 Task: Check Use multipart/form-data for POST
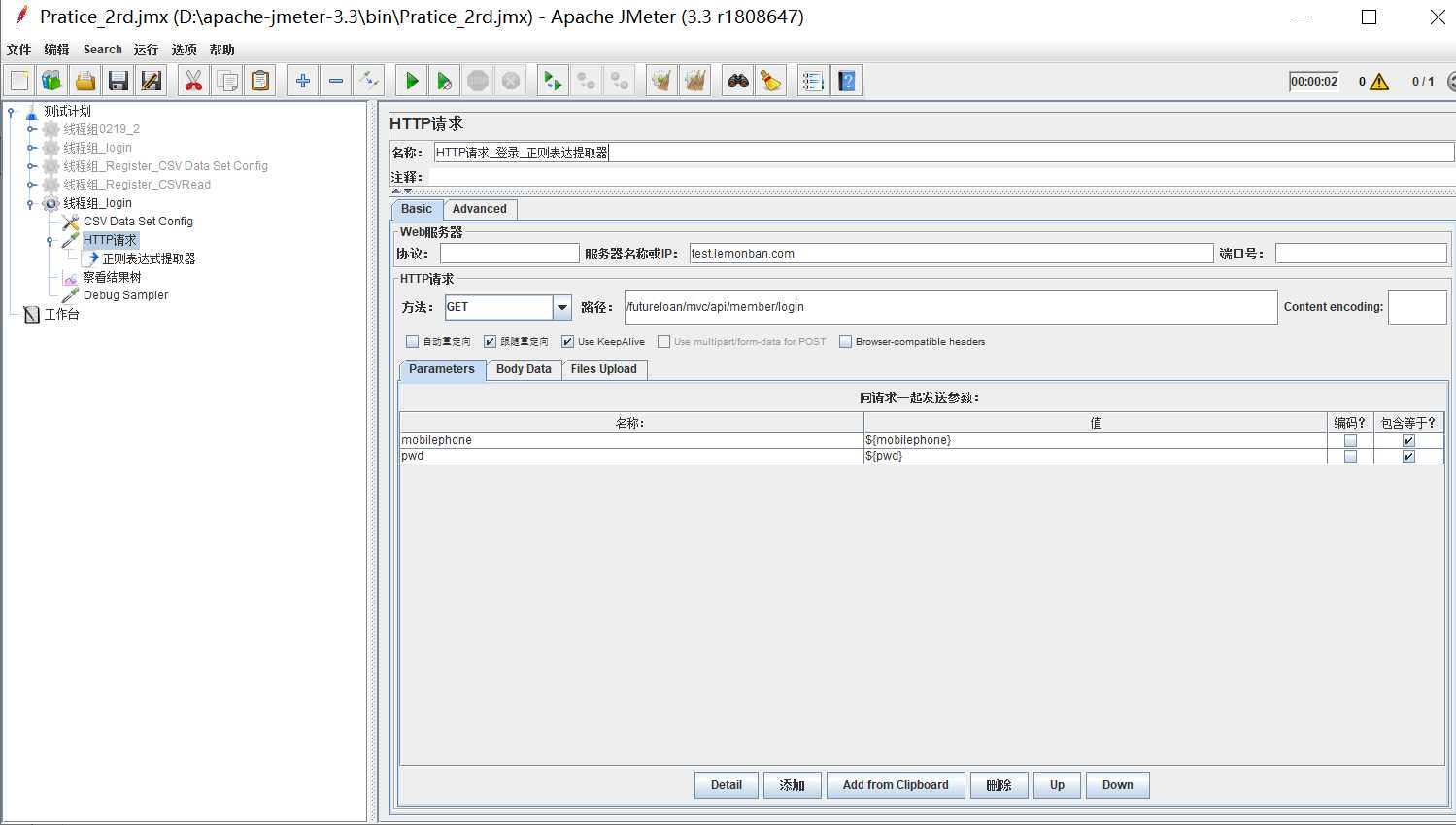[663, 342]
